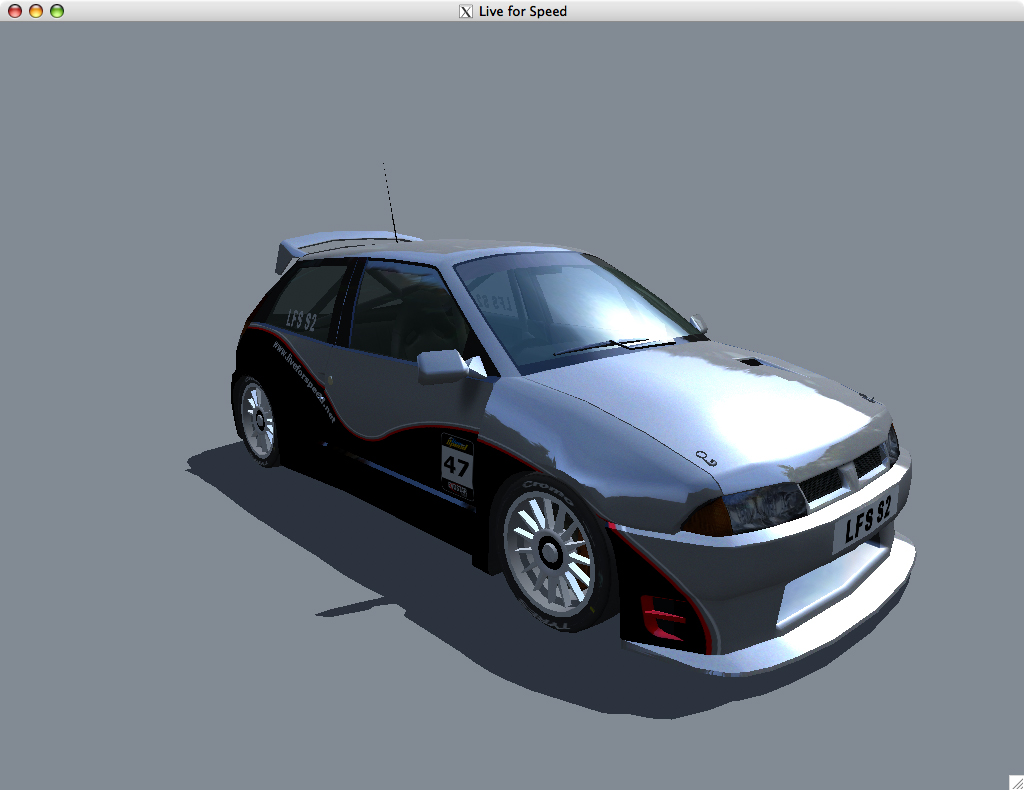The height and width of the screenshot is (790, 1024).
Task: Minimize the window with yellow button
Action: click(36, 11)
